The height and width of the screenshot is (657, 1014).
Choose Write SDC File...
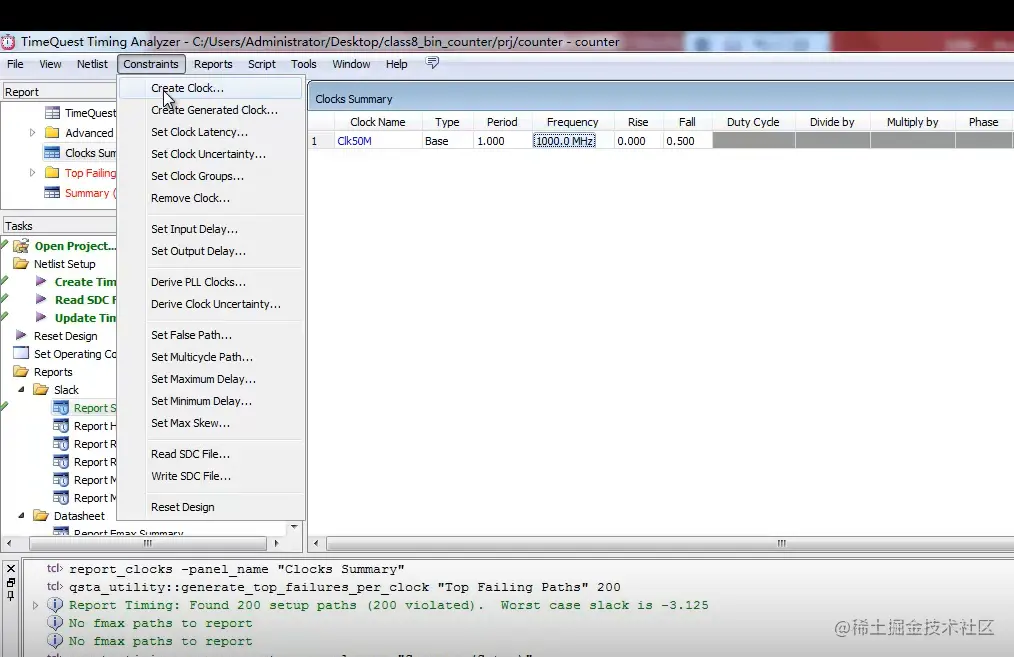coord(211,476)
